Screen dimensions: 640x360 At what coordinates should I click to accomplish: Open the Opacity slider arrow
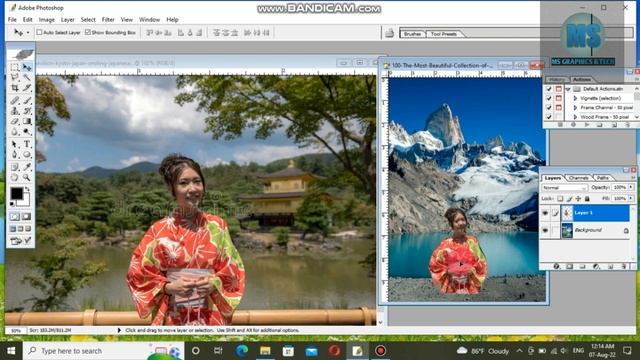[631, 187]
